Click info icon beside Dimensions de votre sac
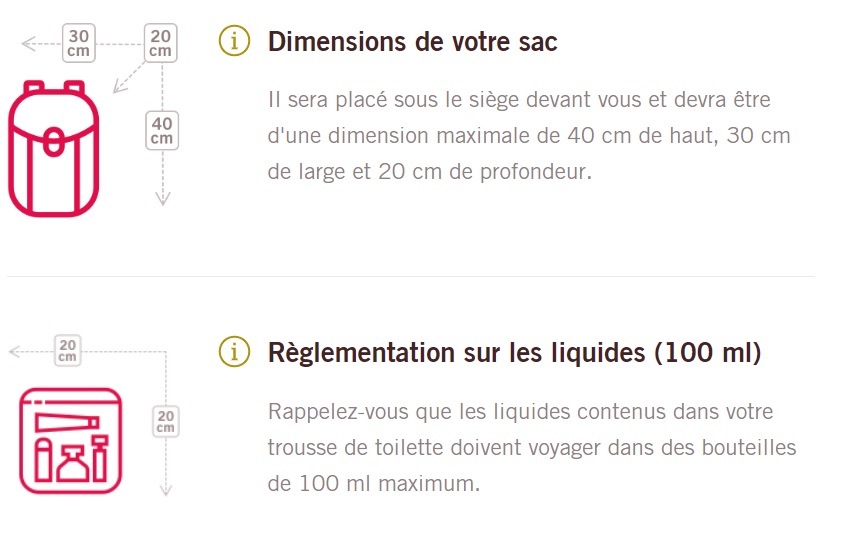 [233, 42]
